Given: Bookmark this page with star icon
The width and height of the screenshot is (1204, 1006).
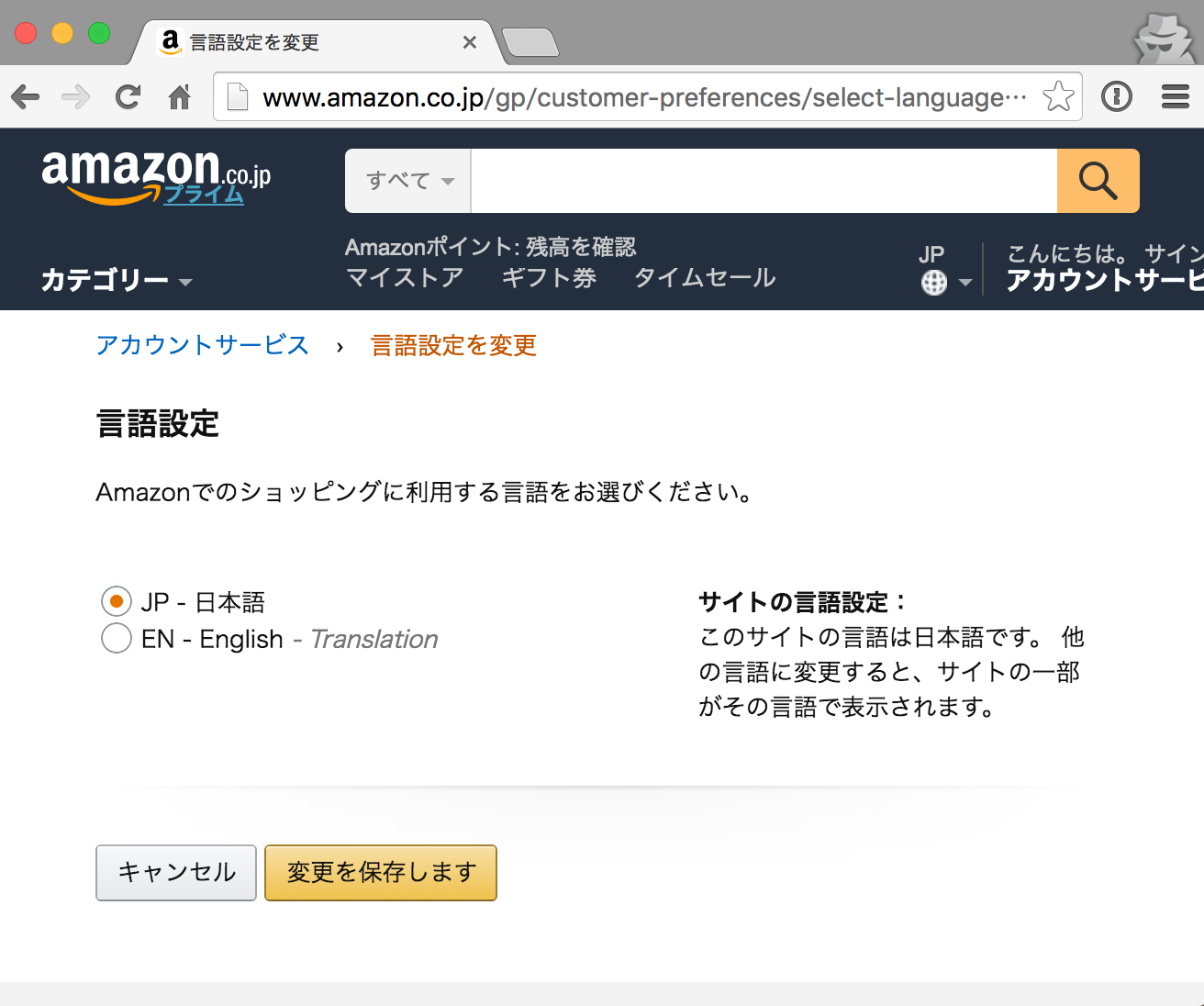Looking at the screenshot, I should click(x=1058, y=96).
